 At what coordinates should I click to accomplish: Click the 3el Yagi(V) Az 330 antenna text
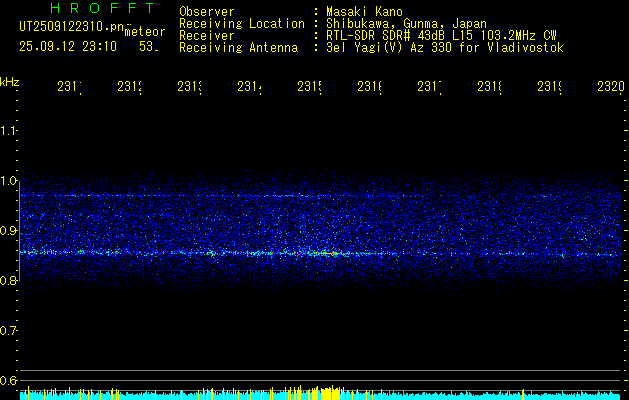[445, 48]
